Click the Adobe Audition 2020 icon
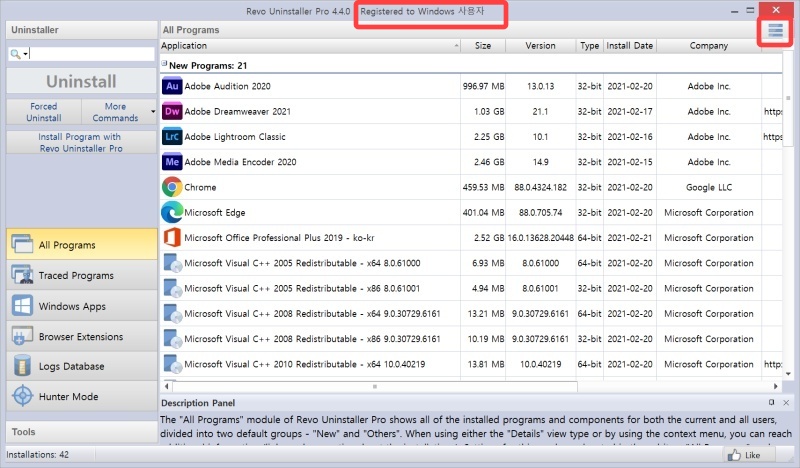Image resolution: width=800 pixels, height=468 pixels. click(x=172, y=86)
